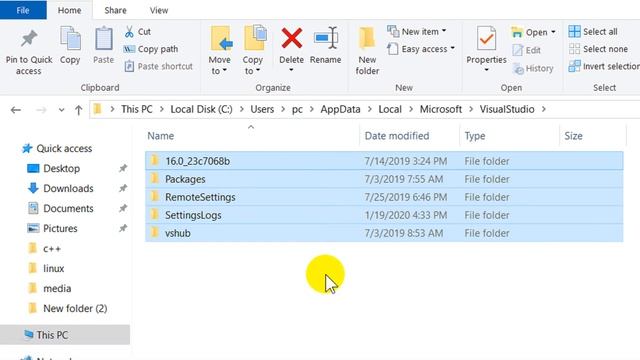Click This PC in the address bar
The width and height of the screenshot is (640, 360).
(137, 109)
